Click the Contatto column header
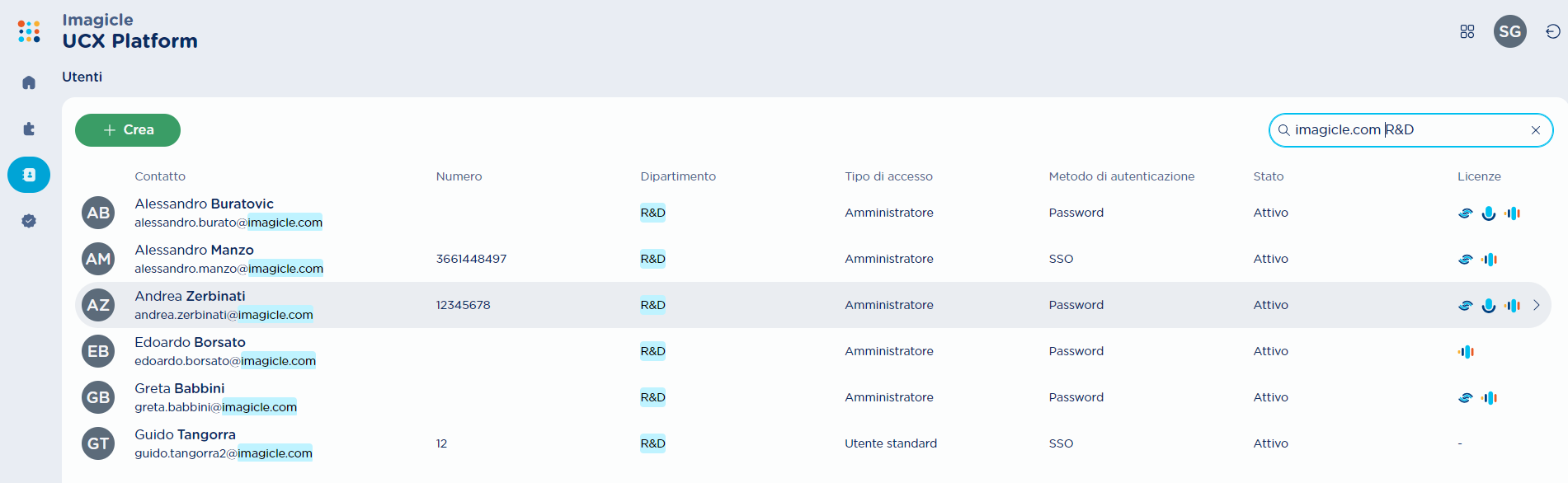Viewport: 1568px width, 483px height. (x=160, y=176)
